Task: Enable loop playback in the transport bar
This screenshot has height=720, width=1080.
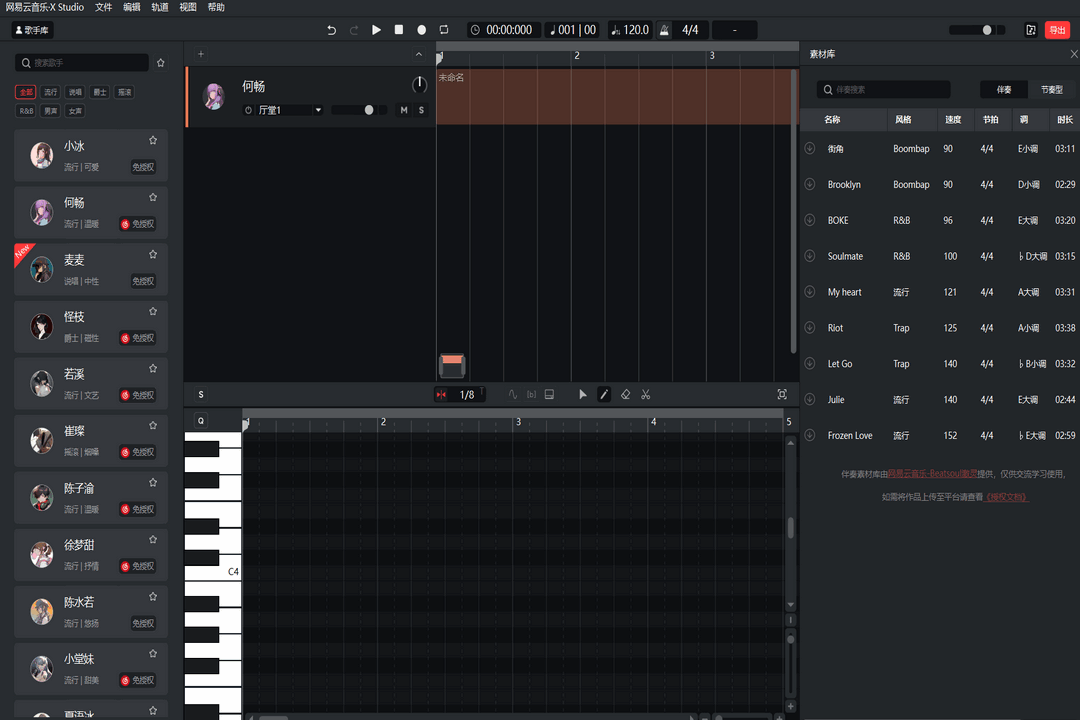Action: (443, 30)
